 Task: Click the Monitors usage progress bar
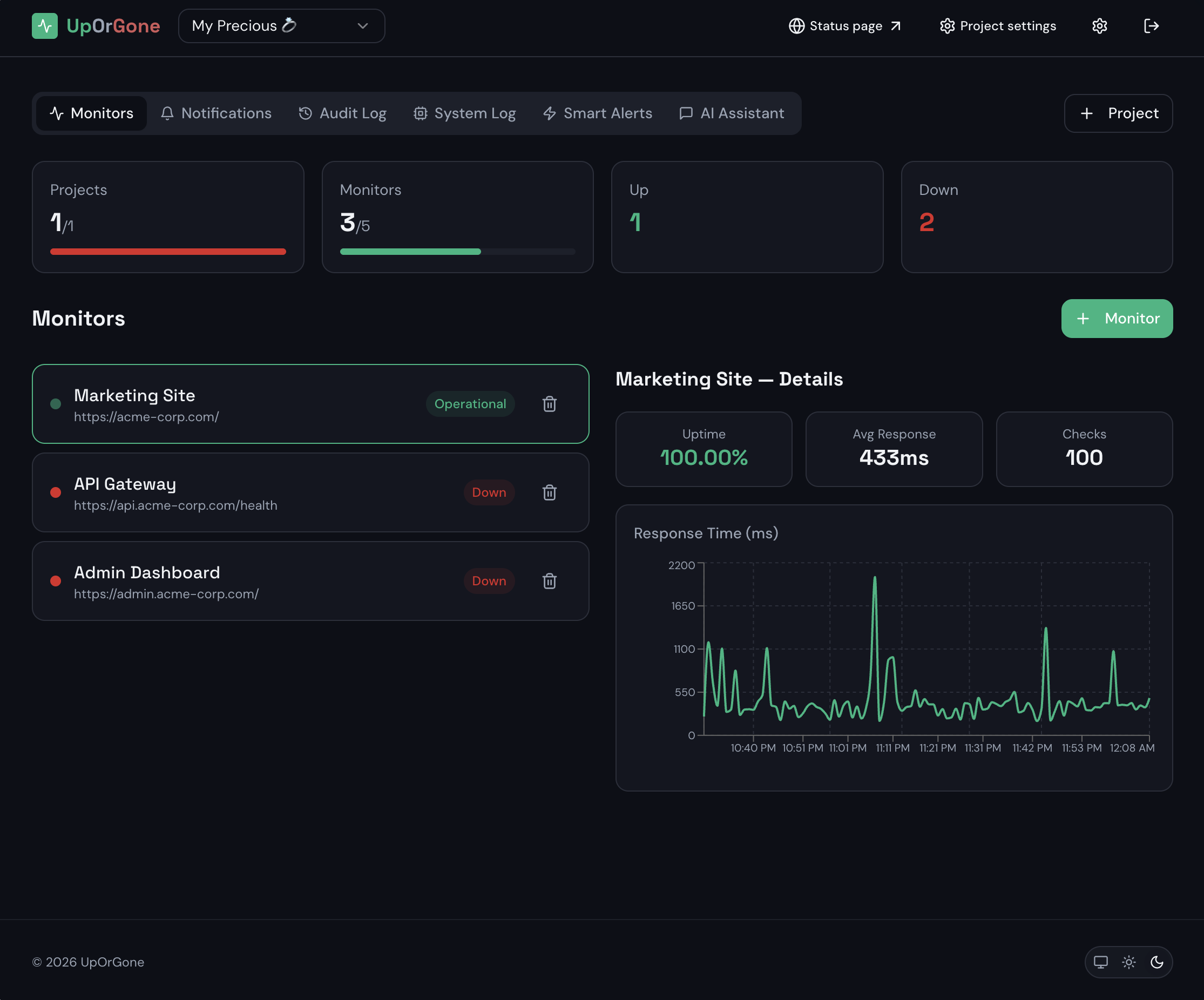tap(457, 252)
